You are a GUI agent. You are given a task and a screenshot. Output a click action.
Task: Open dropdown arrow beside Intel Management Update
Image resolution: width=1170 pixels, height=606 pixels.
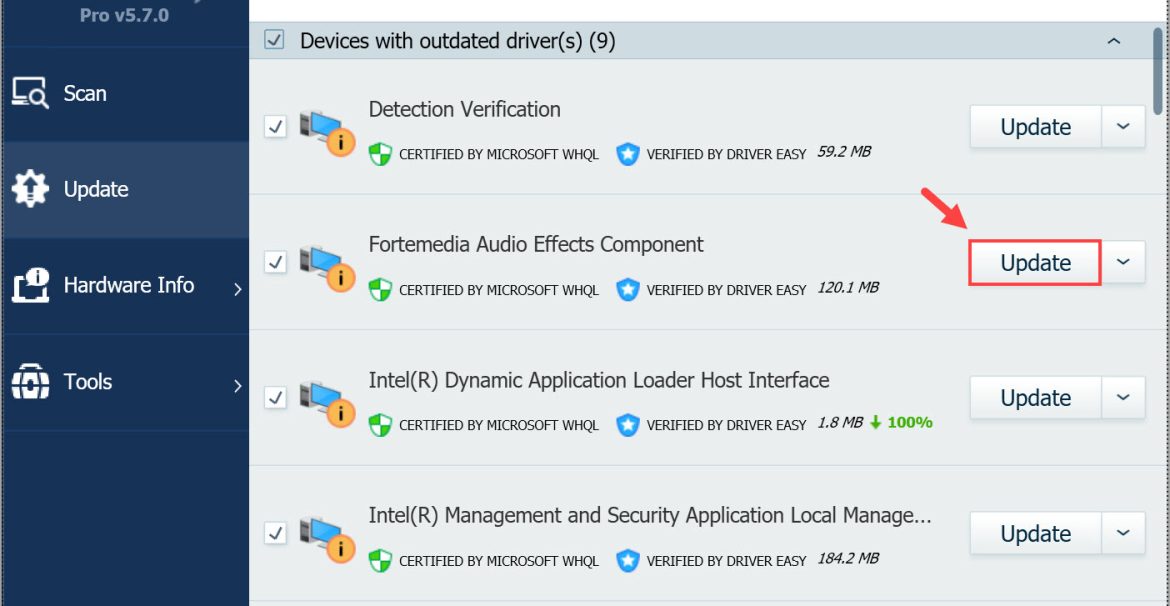[x=1124, y=533]
